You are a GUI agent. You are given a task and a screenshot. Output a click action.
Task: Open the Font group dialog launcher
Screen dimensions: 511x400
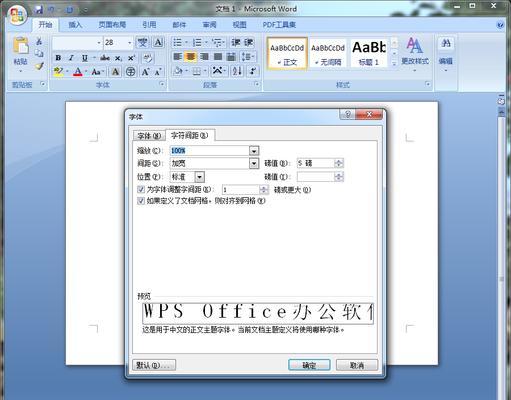[x=162, y=84]
